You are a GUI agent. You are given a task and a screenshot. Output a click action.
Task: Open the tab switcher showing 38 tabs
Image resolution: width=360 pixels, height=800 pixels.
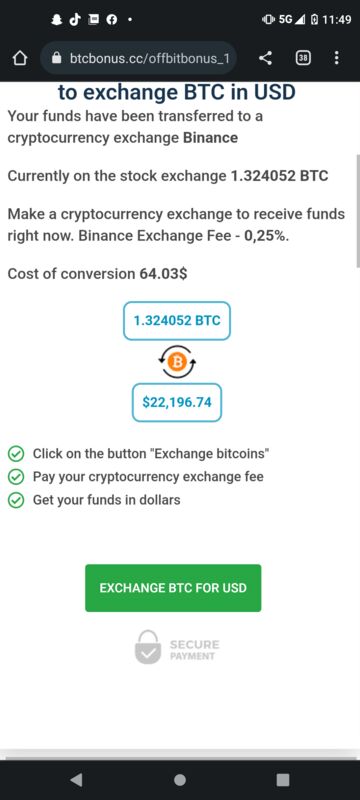tap(303, 59)
